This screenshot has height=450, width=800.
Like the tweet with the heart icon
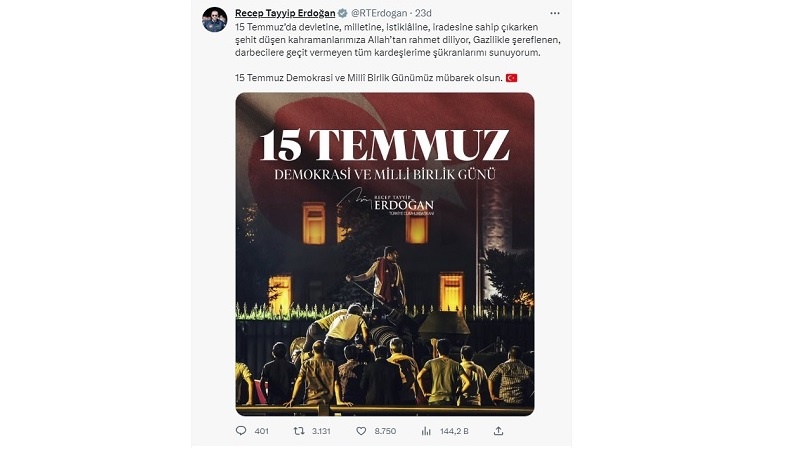pyautogui.click(x=361, y=431)
